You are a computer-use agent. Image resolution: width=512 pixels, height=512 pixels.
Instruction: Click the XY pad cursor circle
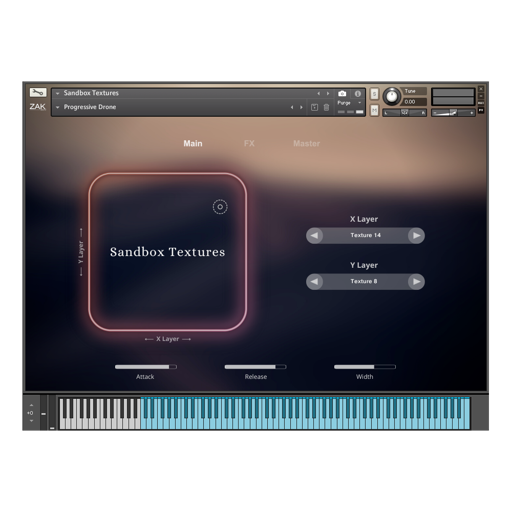(x=220, y=207)
